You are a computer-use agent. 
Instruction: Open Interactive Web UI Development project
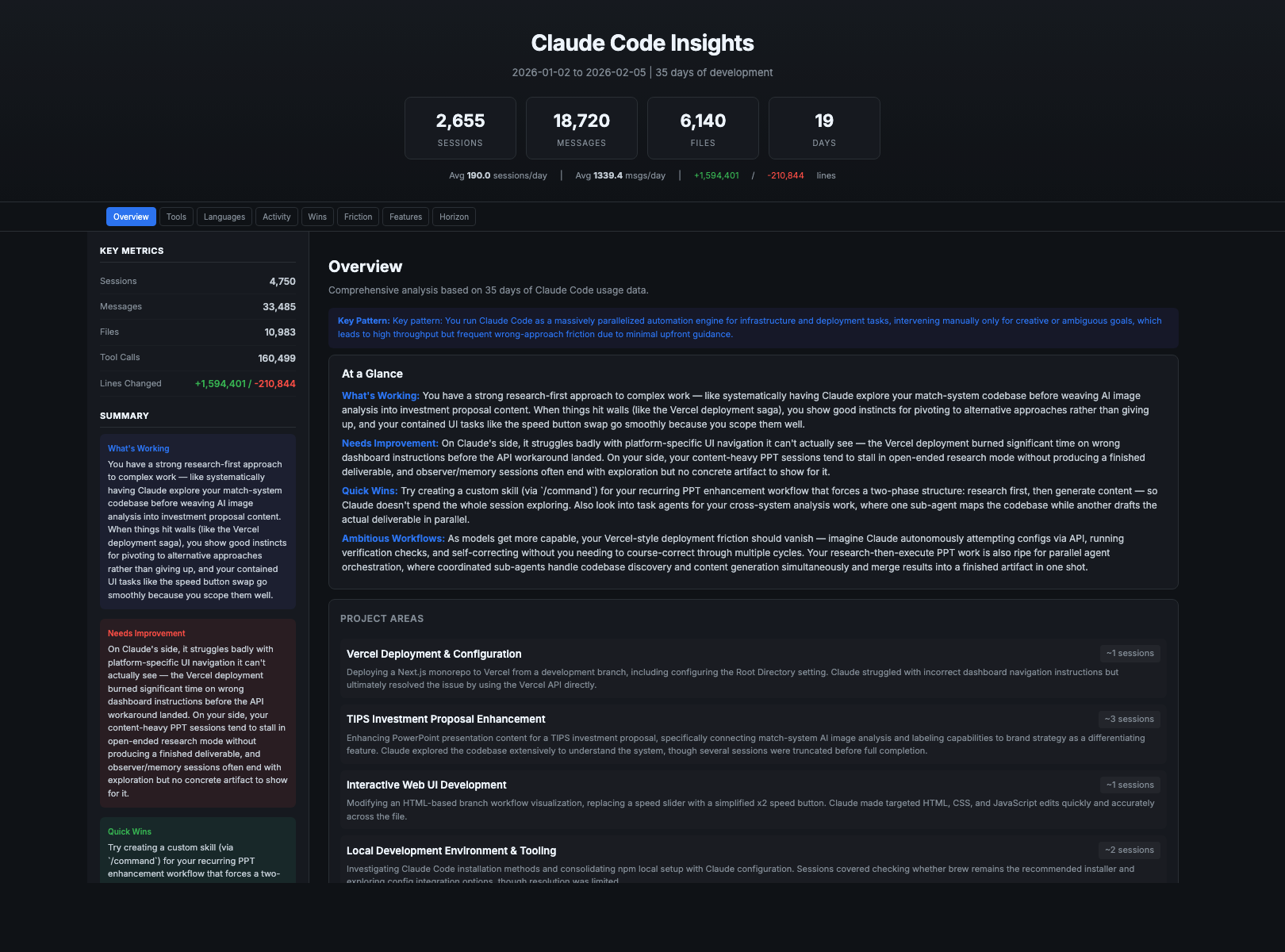[x=754, y=800]
